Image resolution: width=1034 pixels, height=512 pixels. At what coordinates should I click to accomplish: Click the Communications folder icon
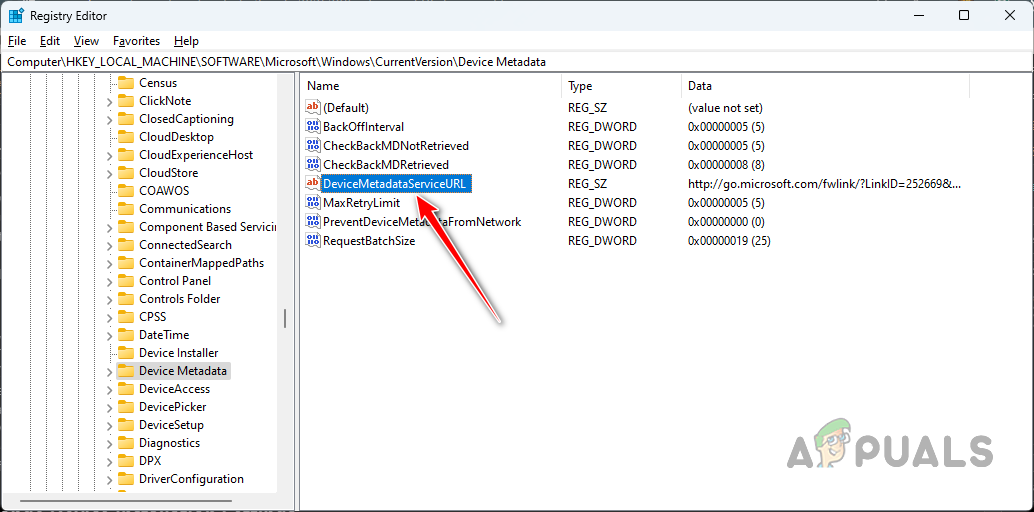pyautogui.click(x=126, y=208)
